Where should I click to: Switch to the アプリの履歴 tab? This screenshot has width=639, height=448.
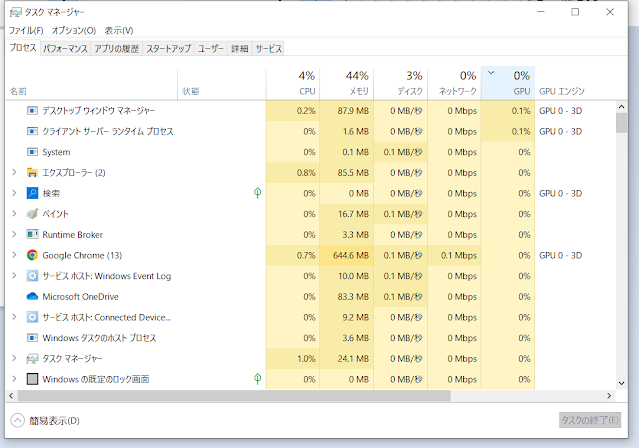pos(117,49)
